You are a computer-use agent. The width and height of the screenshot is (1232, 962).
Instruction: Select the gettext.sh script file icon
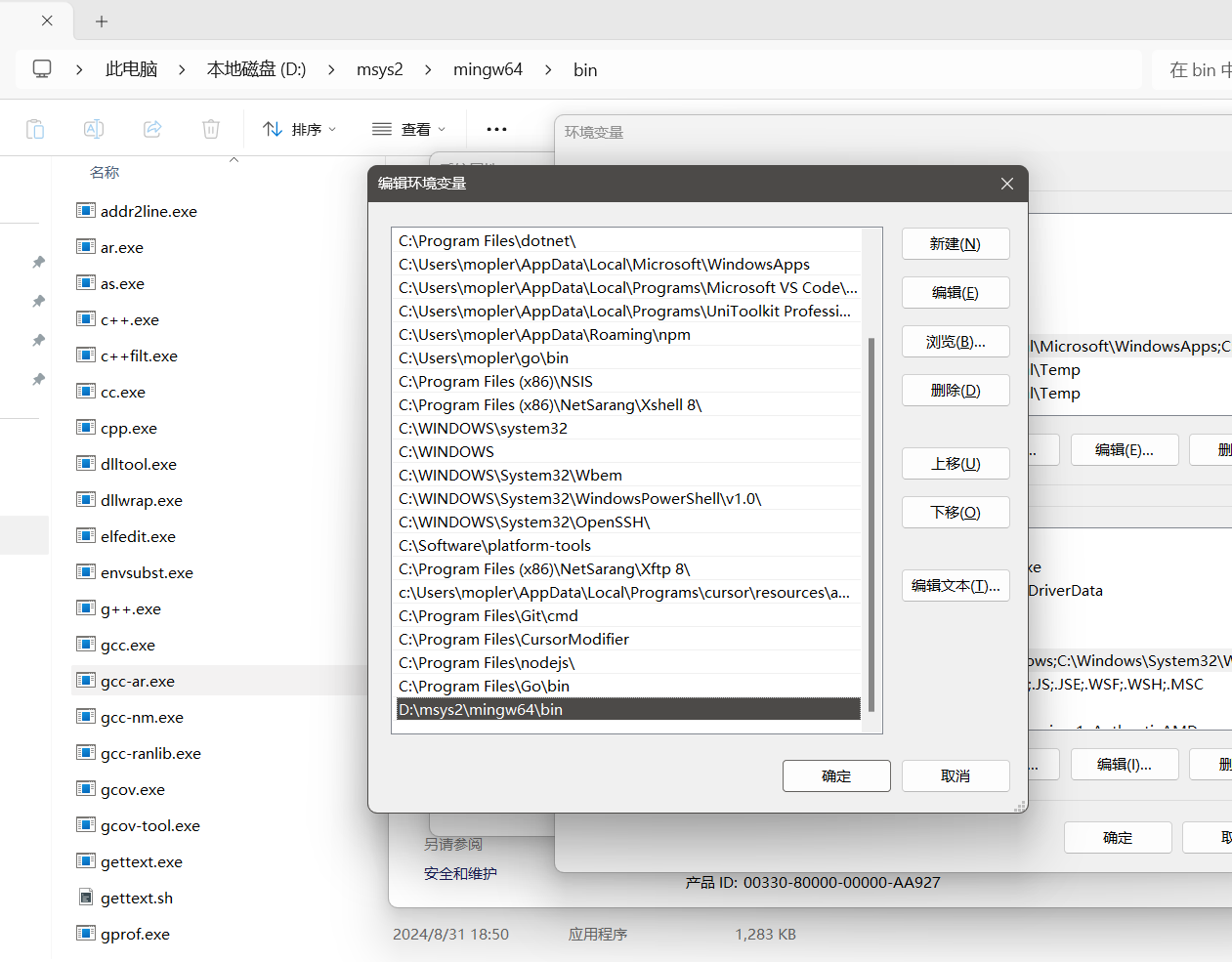(x=86, y=898)
